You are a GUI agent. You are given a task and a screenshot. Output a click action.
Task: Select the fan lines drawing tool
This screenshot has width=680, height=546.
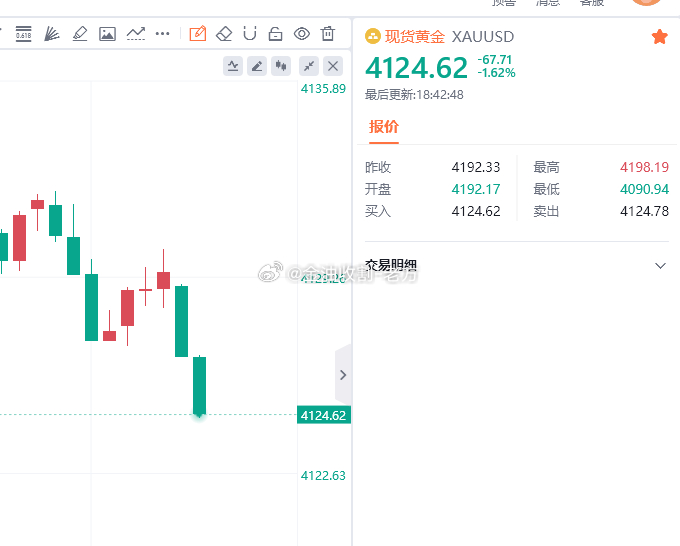(52, 33)
